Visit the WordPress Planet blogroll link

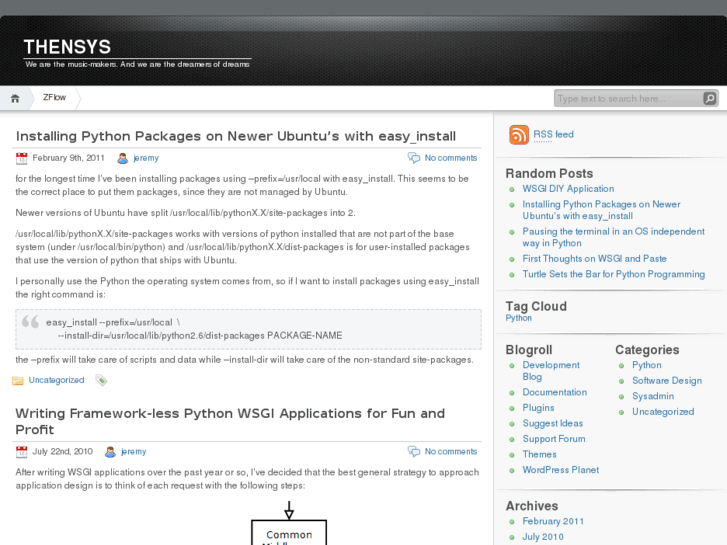(x=560, y=470)
